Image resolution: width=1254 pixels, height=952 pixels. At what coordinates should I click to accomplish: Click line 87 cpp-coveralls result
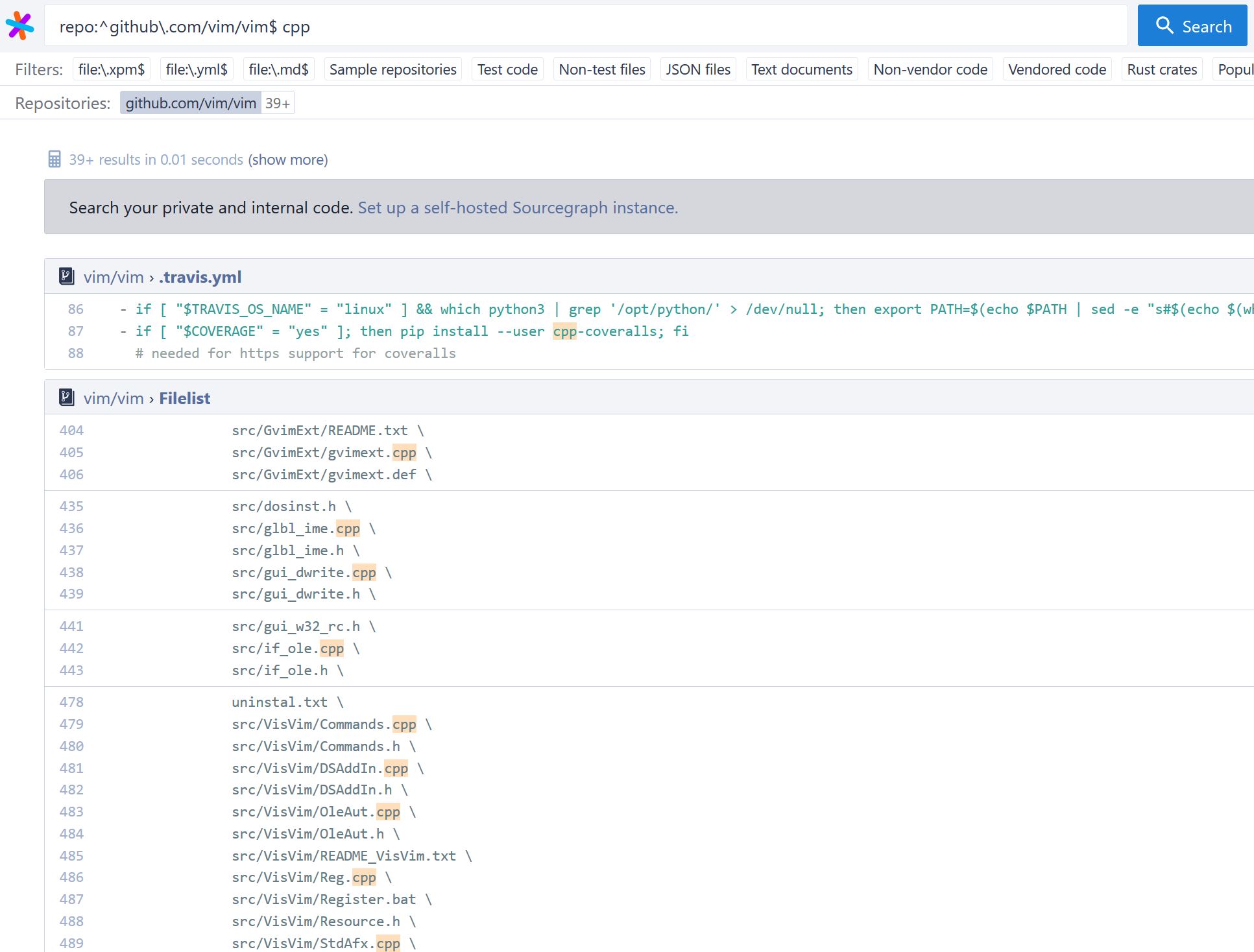point(649,331)
